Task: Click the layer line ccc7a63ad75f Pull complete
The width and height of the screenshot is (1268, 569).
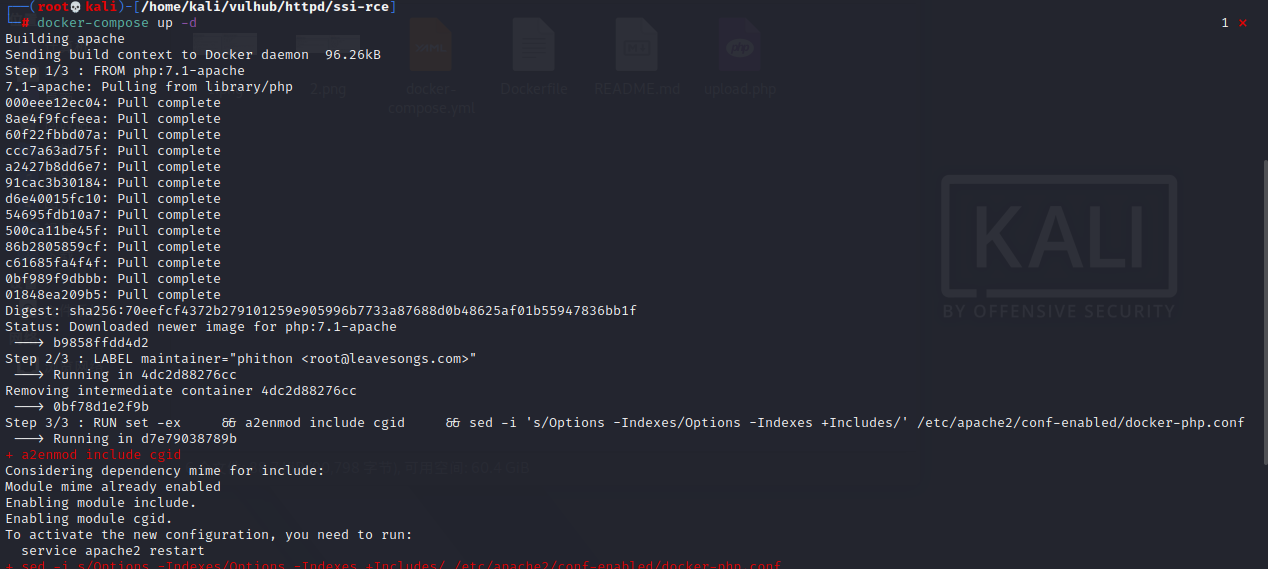Action: tap(113, 151)
